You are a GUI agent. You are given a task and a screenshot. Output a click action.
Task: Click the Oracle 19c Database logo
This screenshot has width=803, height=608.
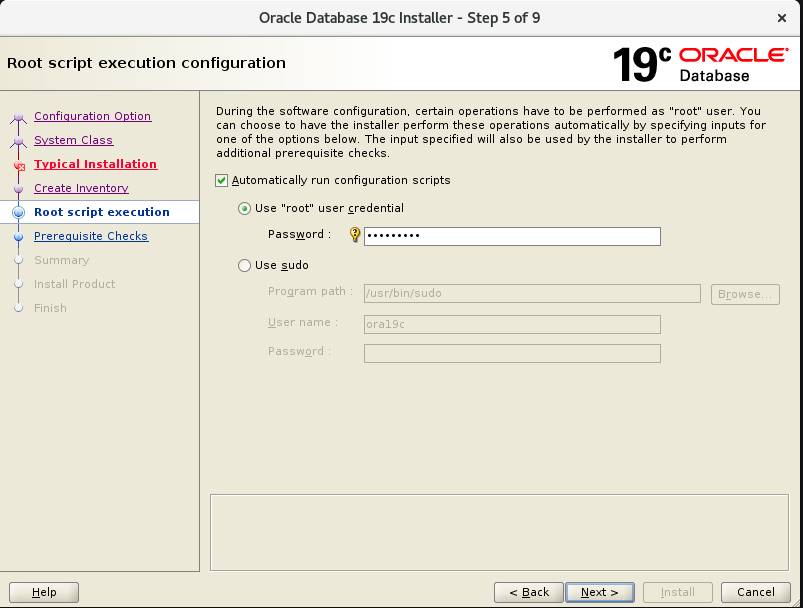pyautogui.click(x=700, y=65)
